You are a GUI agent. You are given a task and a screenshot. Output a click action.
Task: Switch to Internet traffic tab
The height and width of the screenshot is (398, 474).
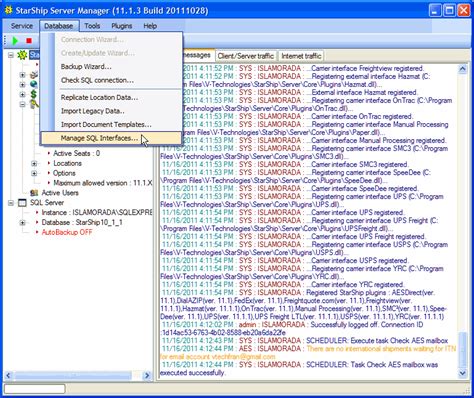coord(301,56)
